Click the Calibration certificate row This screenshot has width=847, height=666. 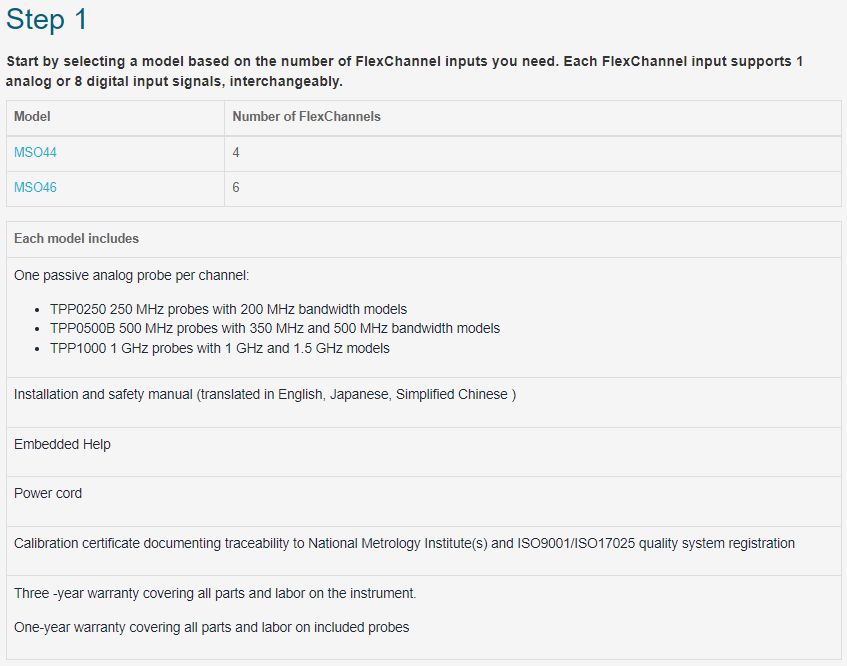point(424,551)
